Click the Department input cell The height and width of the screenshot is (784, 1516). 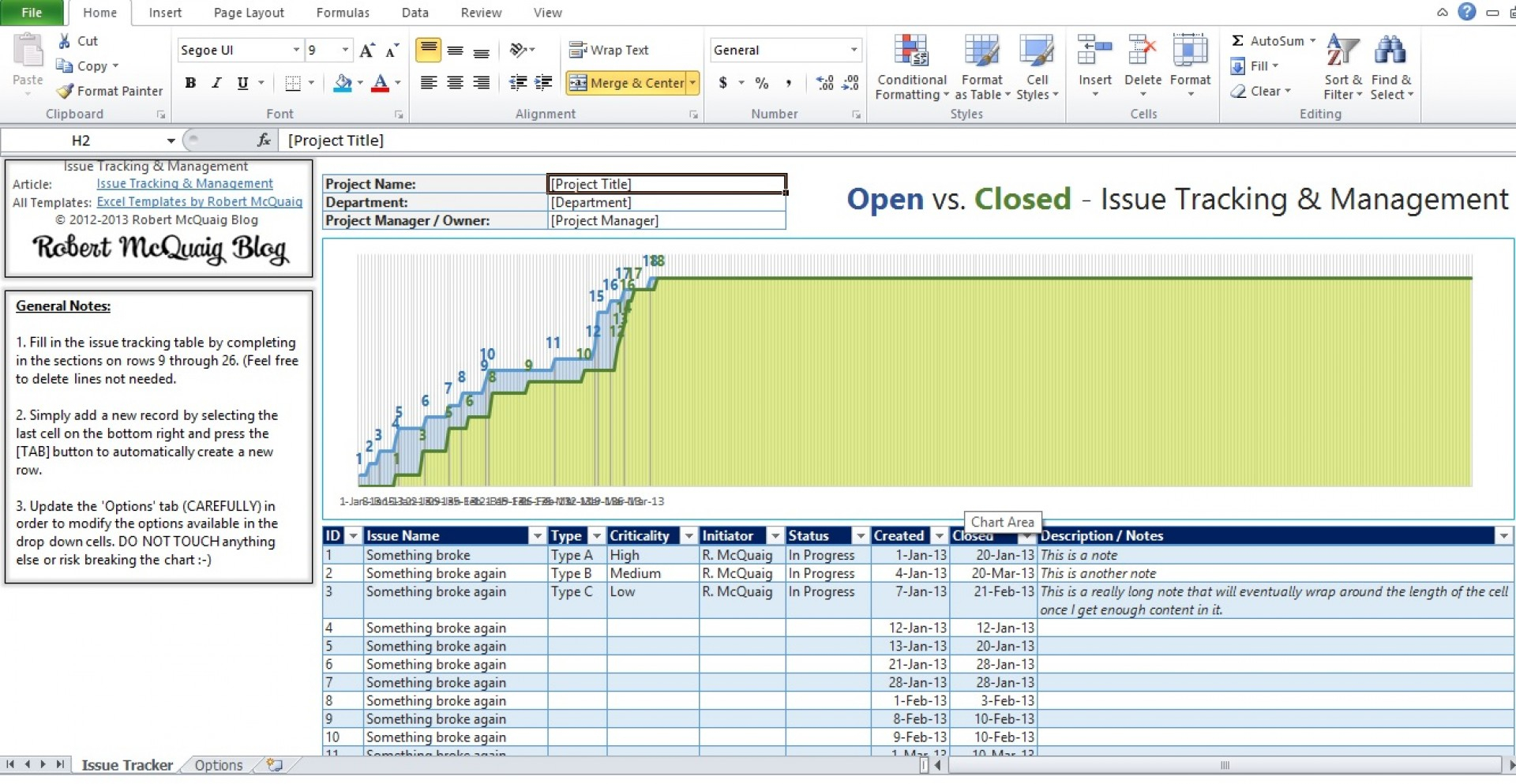pos(666,203)
